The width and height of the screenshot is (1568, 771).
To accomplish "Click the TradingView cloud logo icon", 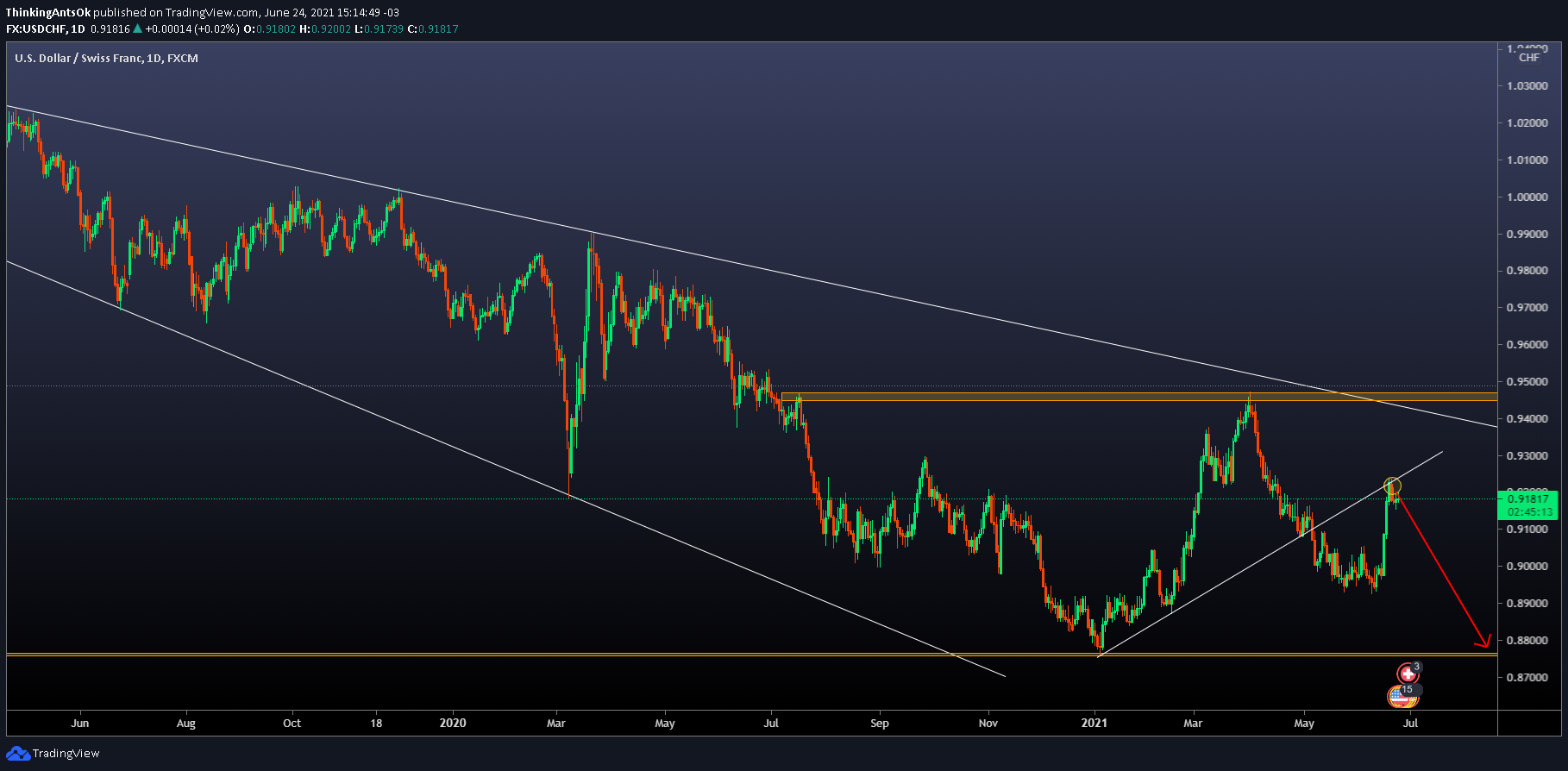I will click(x=17, y=754).
